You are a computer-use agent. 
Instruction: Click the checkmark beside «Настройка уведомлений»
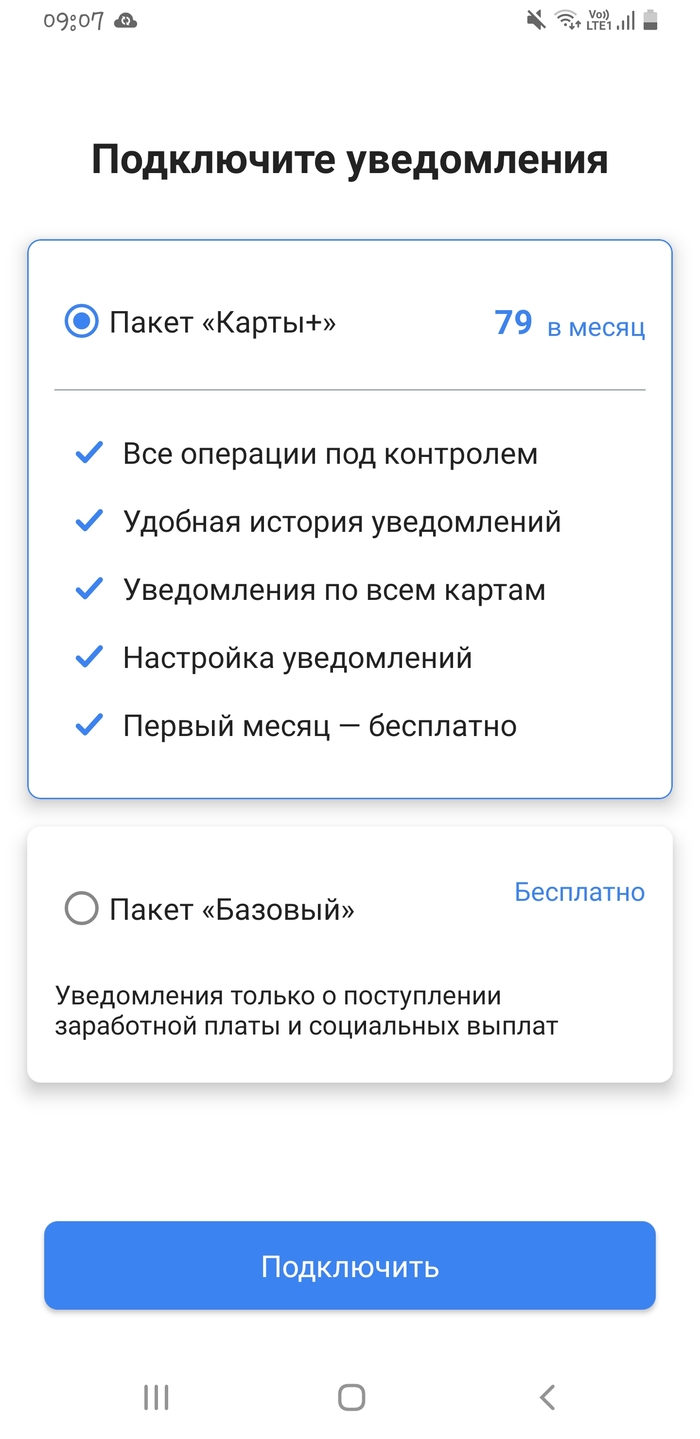click(x=88, y=657)
